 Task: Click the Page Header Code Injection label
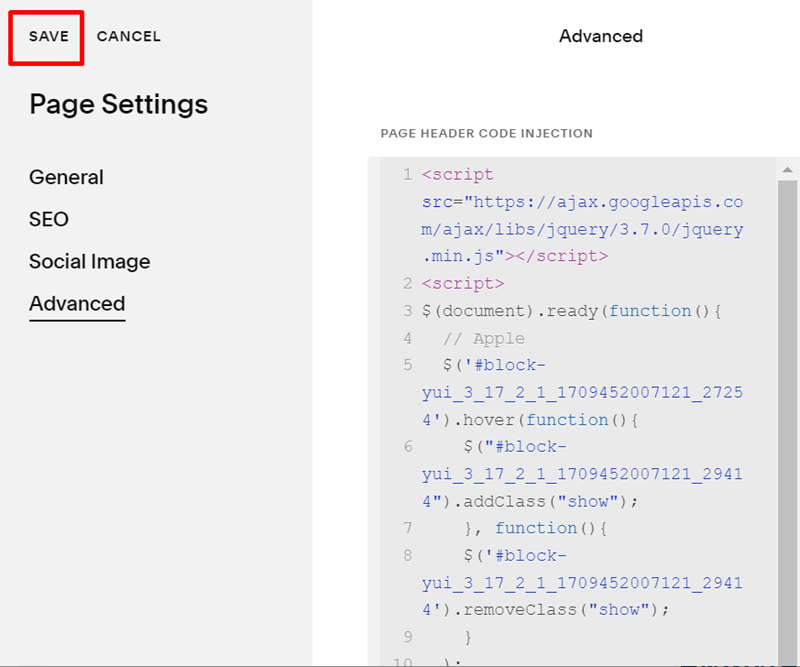click(x=486, y=133)
